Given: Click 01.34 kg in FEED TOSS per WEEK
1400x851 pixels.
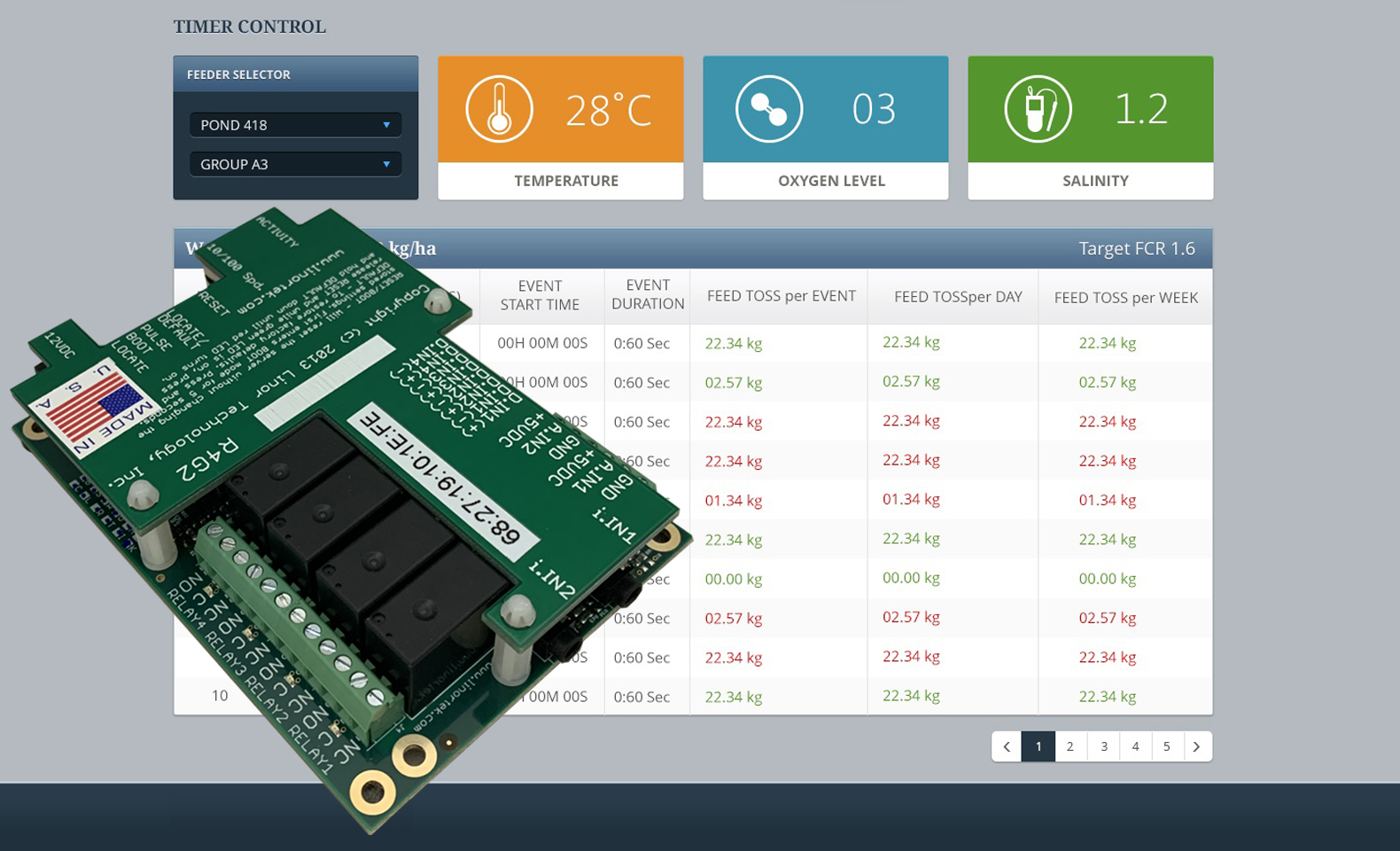Looking at the screenshot, I should coord(1108,500).
